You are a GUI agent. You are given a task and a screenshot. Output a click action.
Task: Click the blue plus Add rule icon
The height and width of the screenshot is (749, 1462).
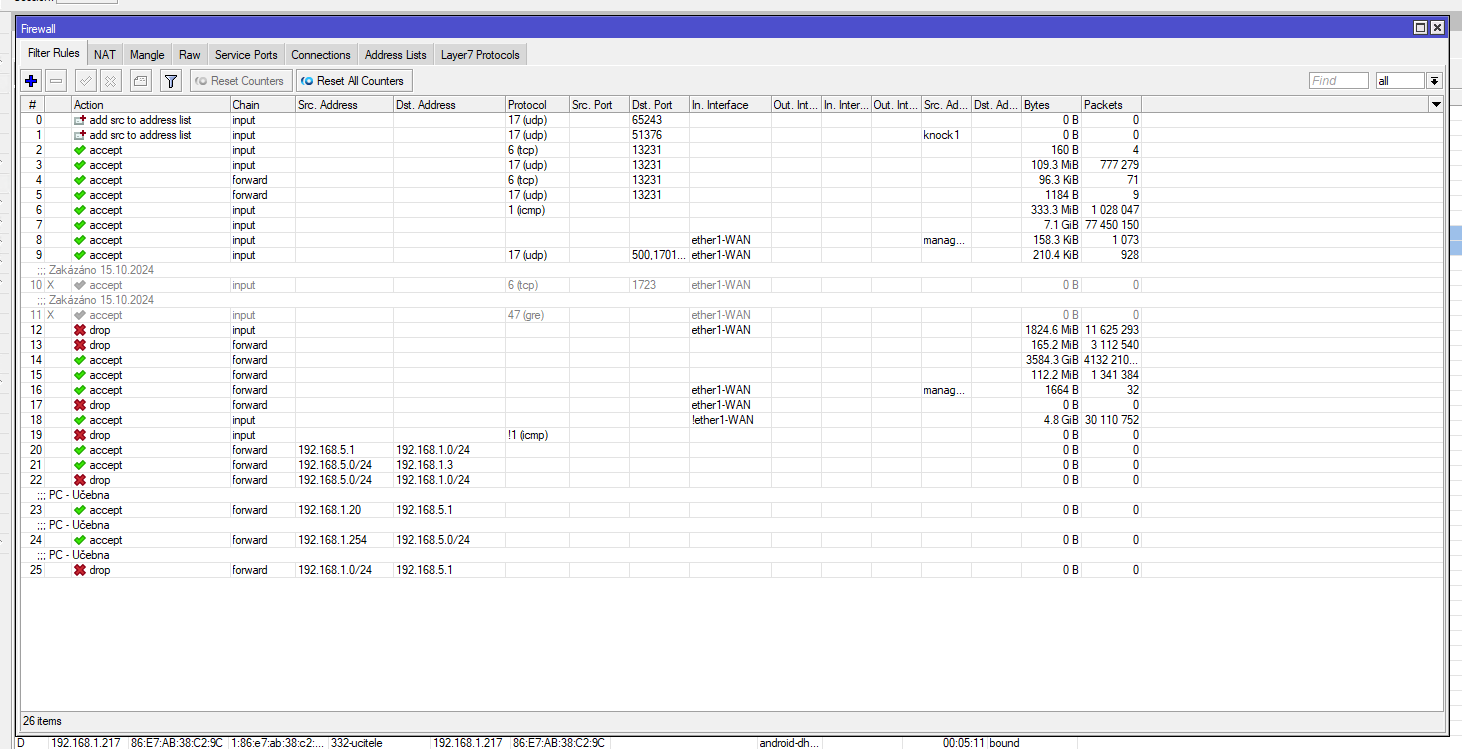tap(31, 81)
